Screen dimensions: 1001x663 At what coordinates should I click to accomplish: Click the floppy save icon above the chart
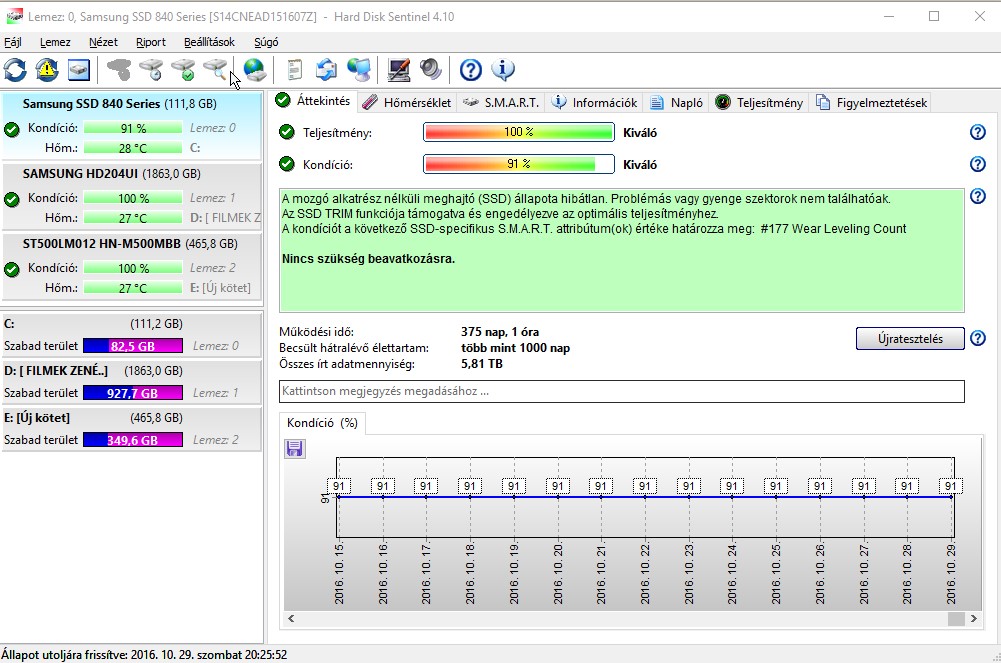tap(294, 449)
